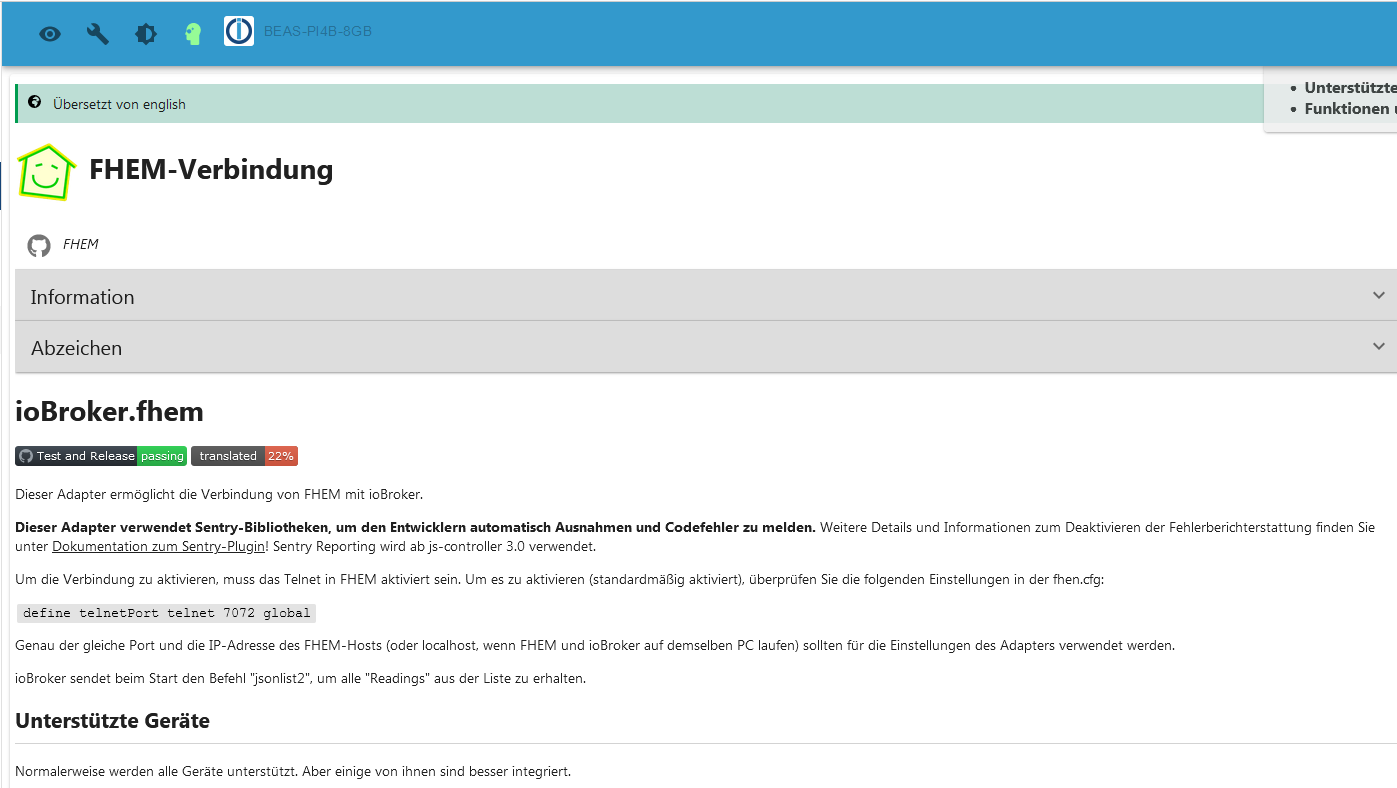Jump to 'Unterstützte' table of contents entry
1397x788 pixels.
tap(1350, 88)
